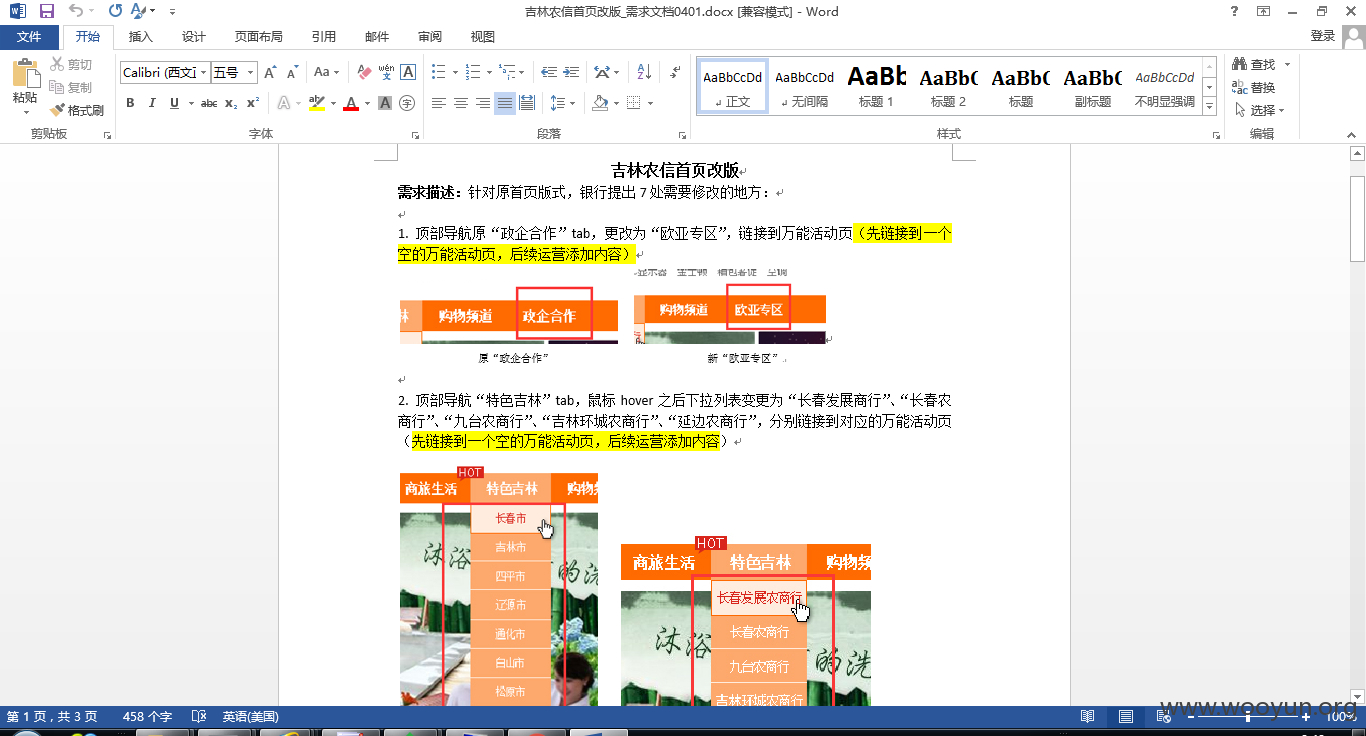
Task: Clear all formatting with the eraser icon
Action: pos(364,72)
